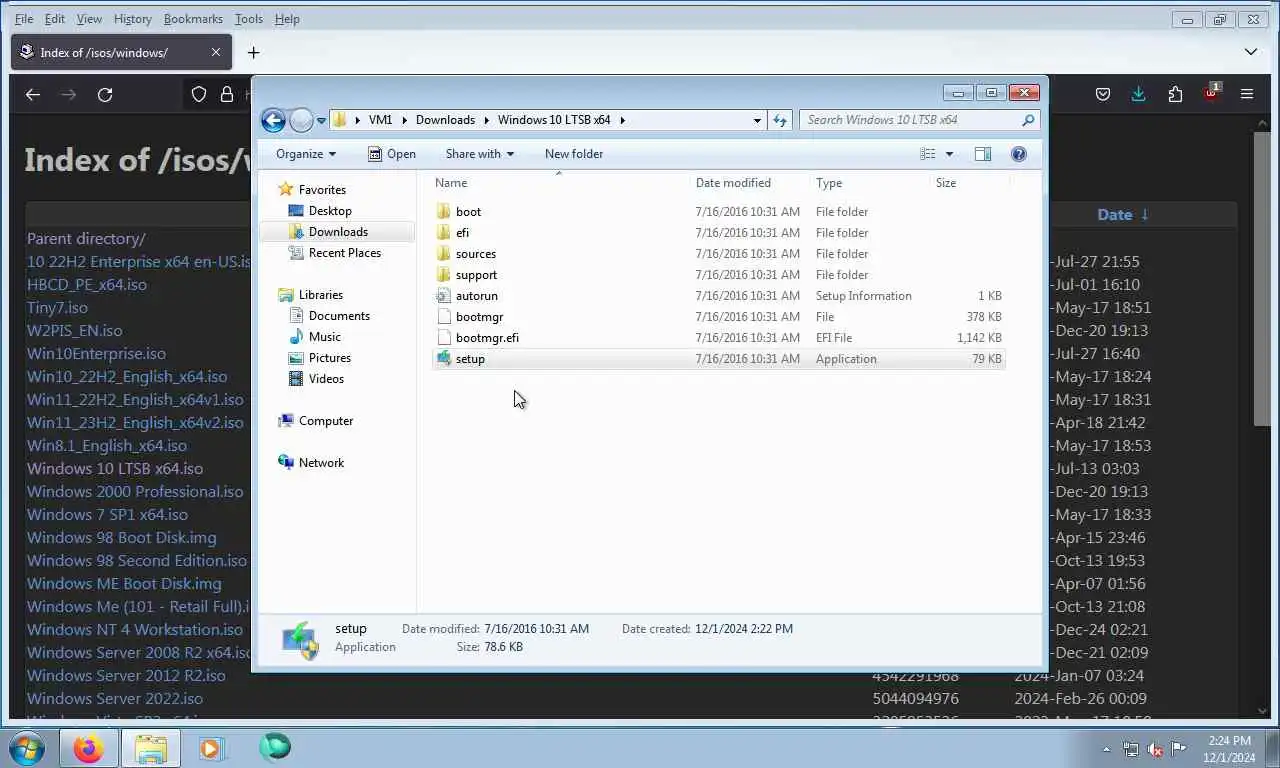
Task: Open Tiny7.iso link in Firefox
Action: 57,308
